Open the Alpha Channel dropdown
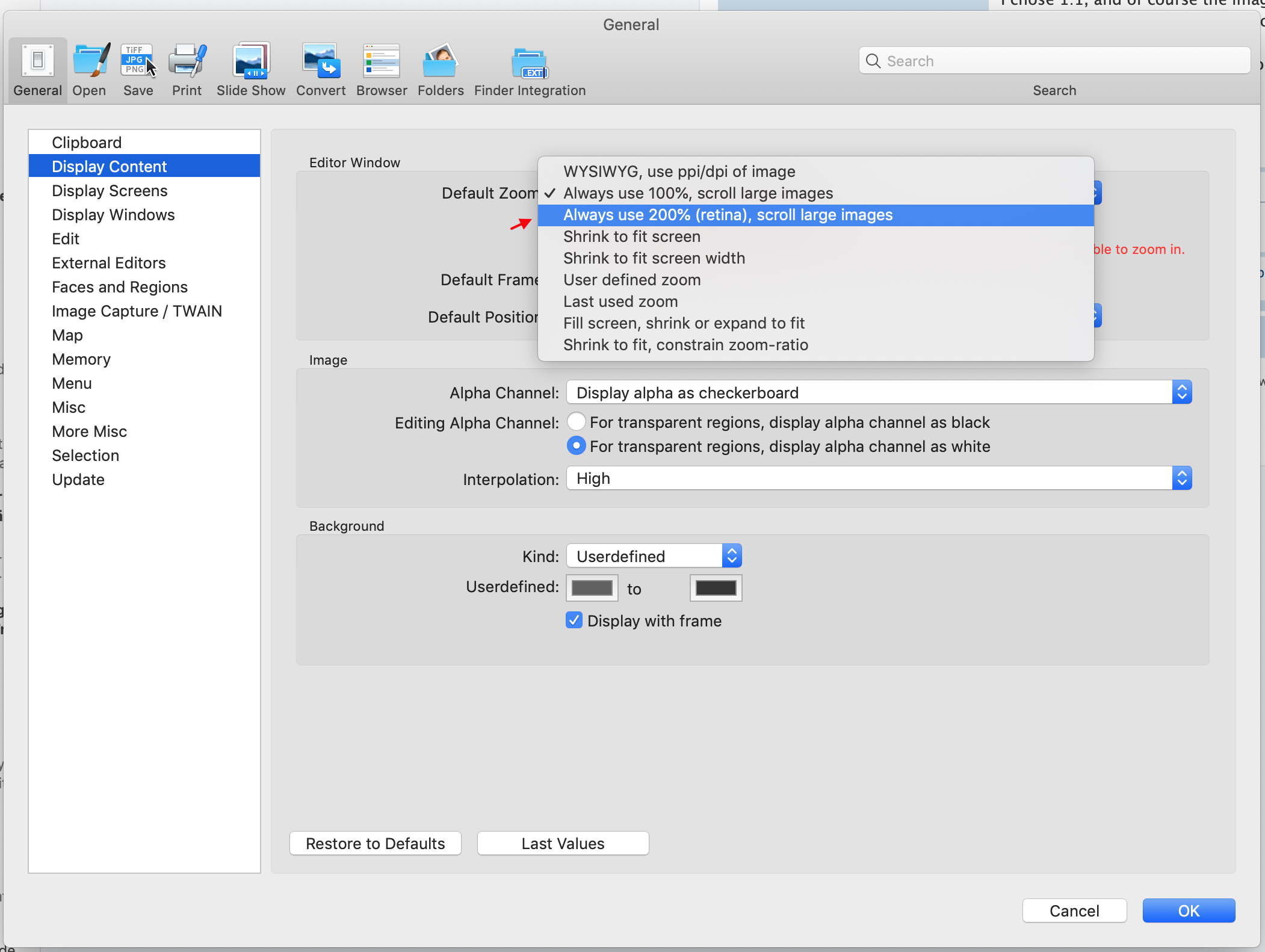Screen dimensions: 1265x952 click(x=879, y=392)
